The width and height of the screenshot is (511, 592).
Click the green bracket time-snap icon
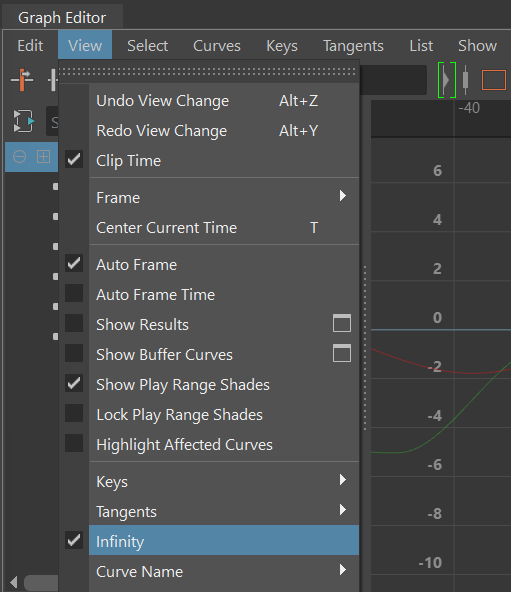[447, 80]
